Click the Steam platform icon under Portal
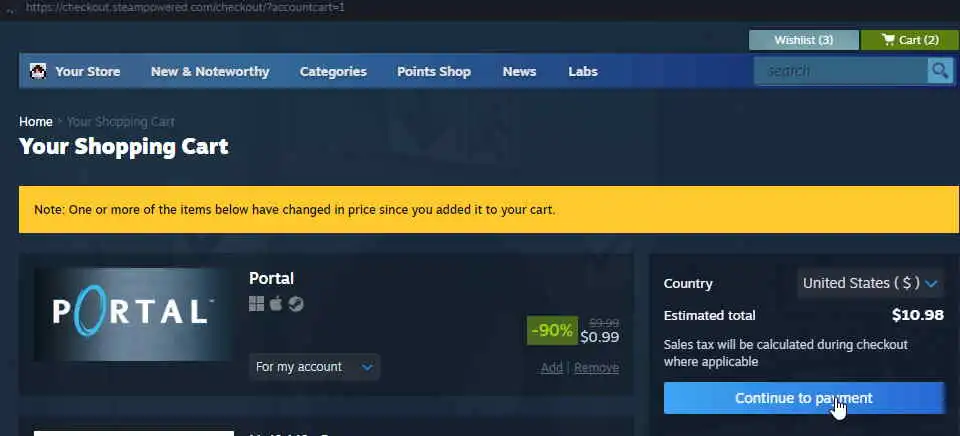Image resolution: width=960 pixels, height=436 pixels. click(296, 304)
